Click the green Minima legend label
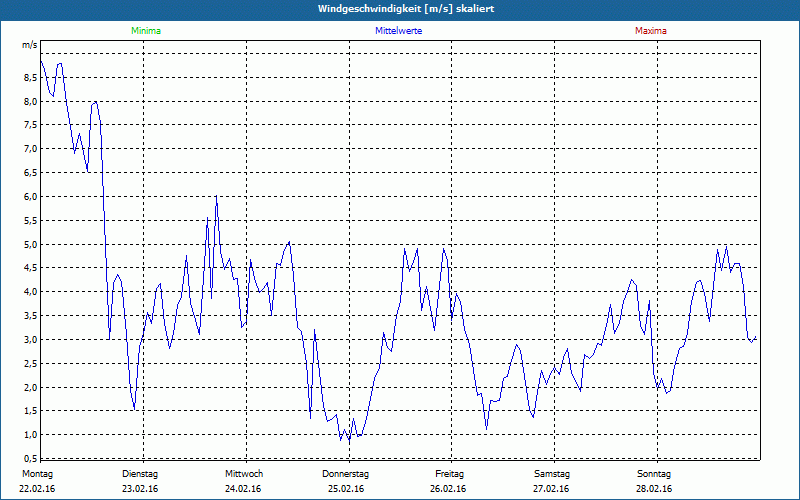The height and width of the screenshot is (500, 800). tap(146, 31)
